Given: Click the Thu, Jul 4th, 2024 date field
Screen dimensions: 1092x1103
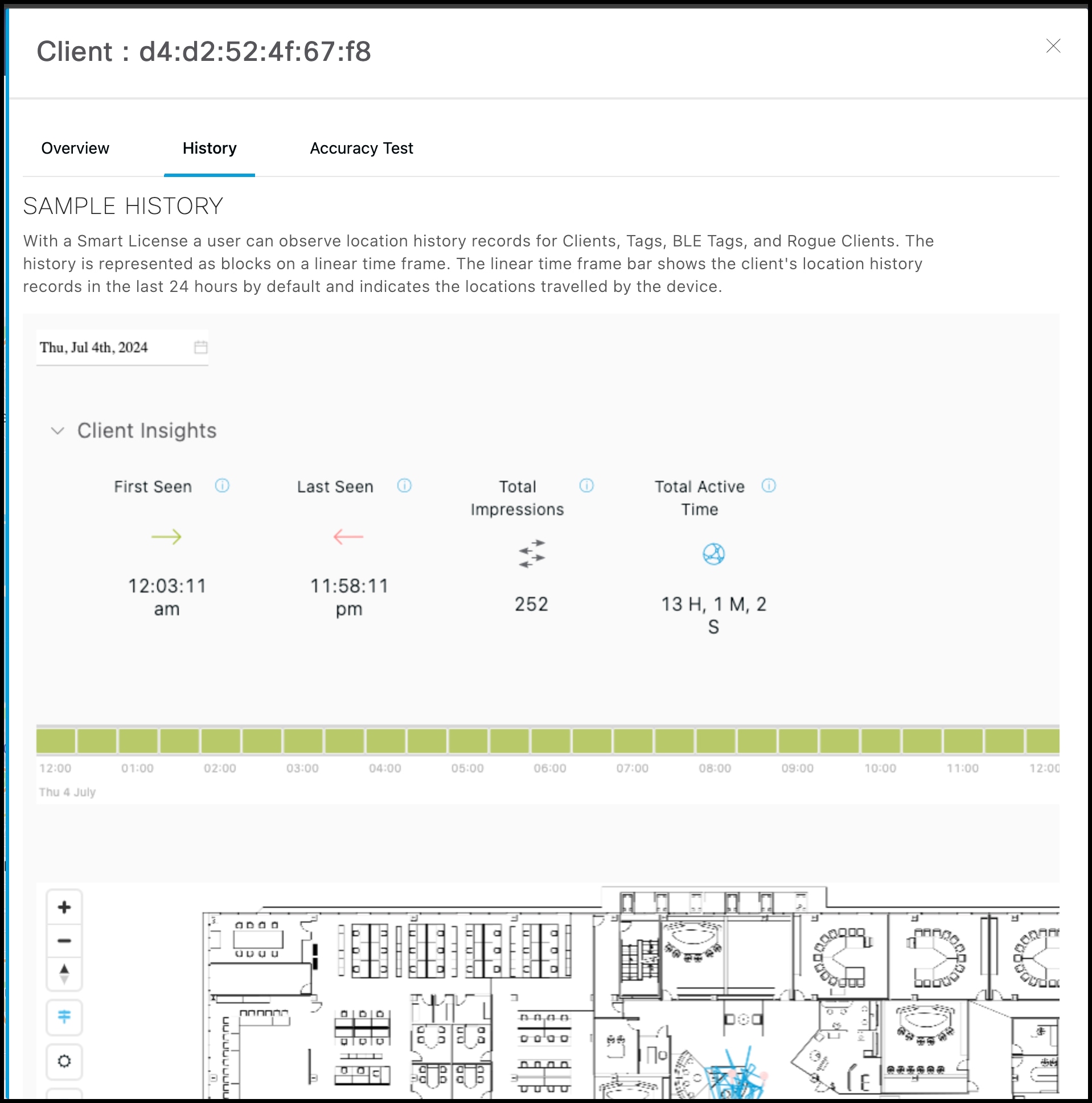Looking at the screenshot, I should pos(122,347).
